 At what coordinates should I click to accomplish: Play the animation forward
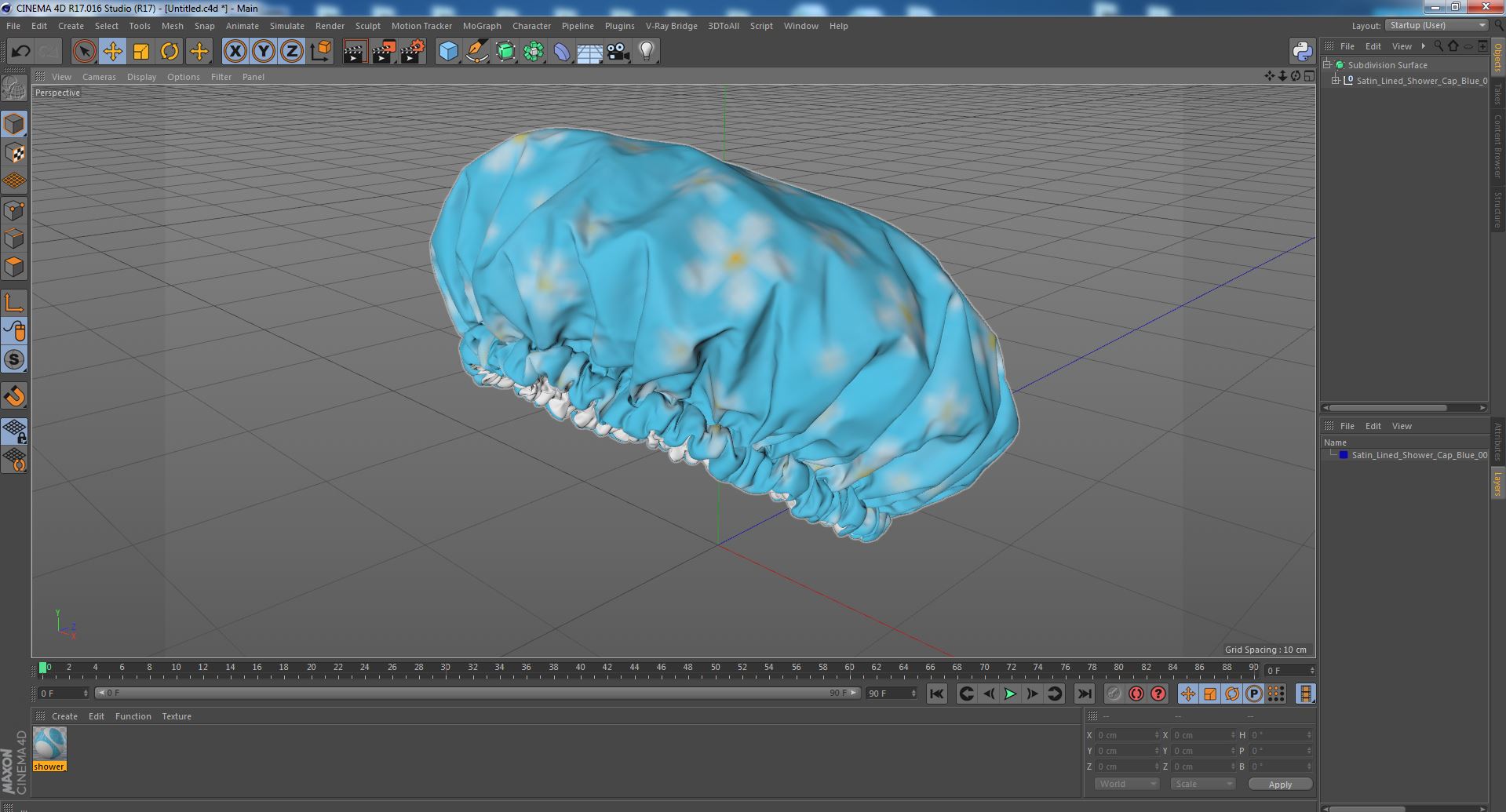pos(1010,694)
